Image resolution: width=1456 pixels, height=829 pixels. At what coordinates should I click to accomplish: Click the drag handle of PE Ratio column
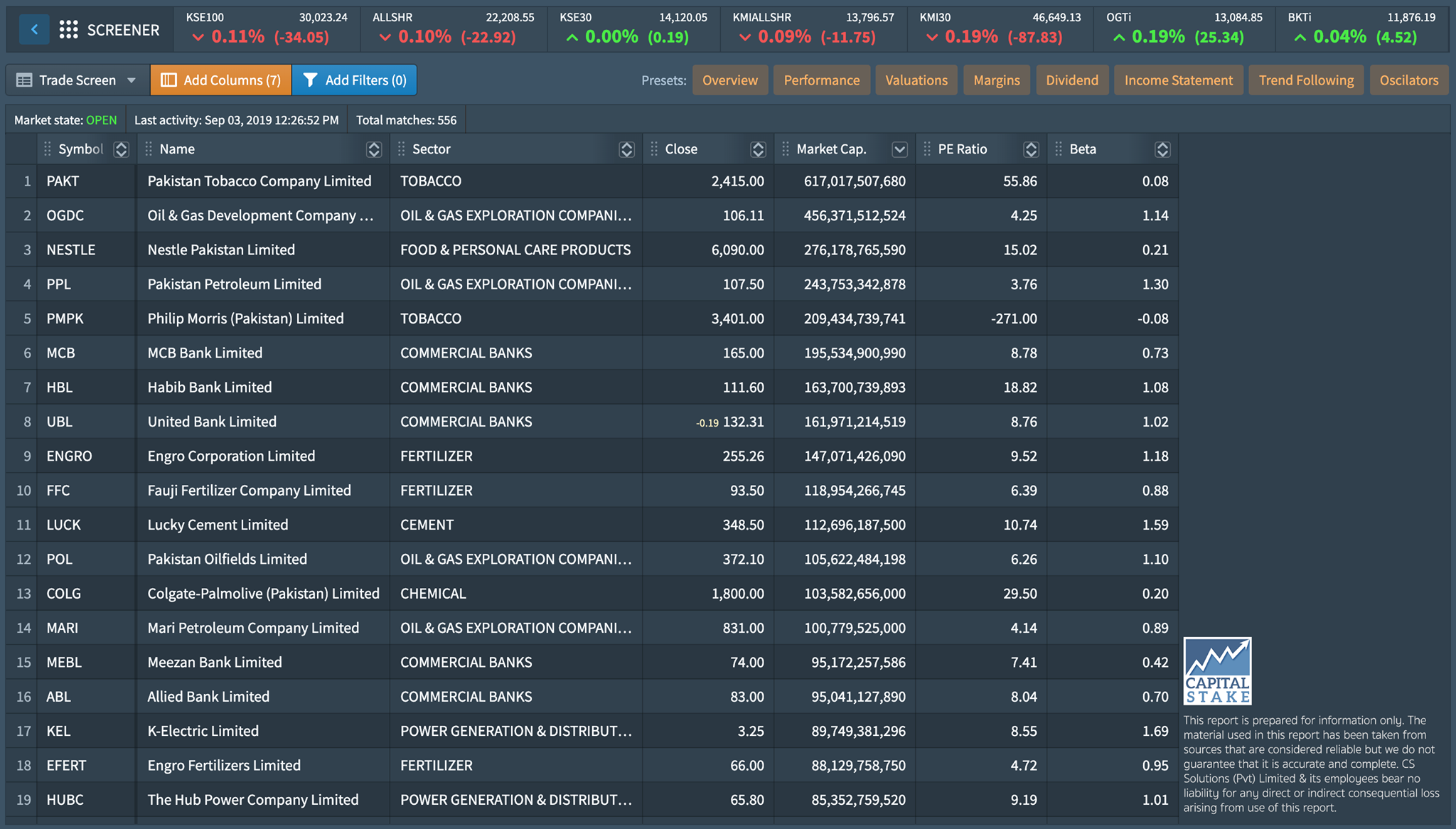pos(926,149)
